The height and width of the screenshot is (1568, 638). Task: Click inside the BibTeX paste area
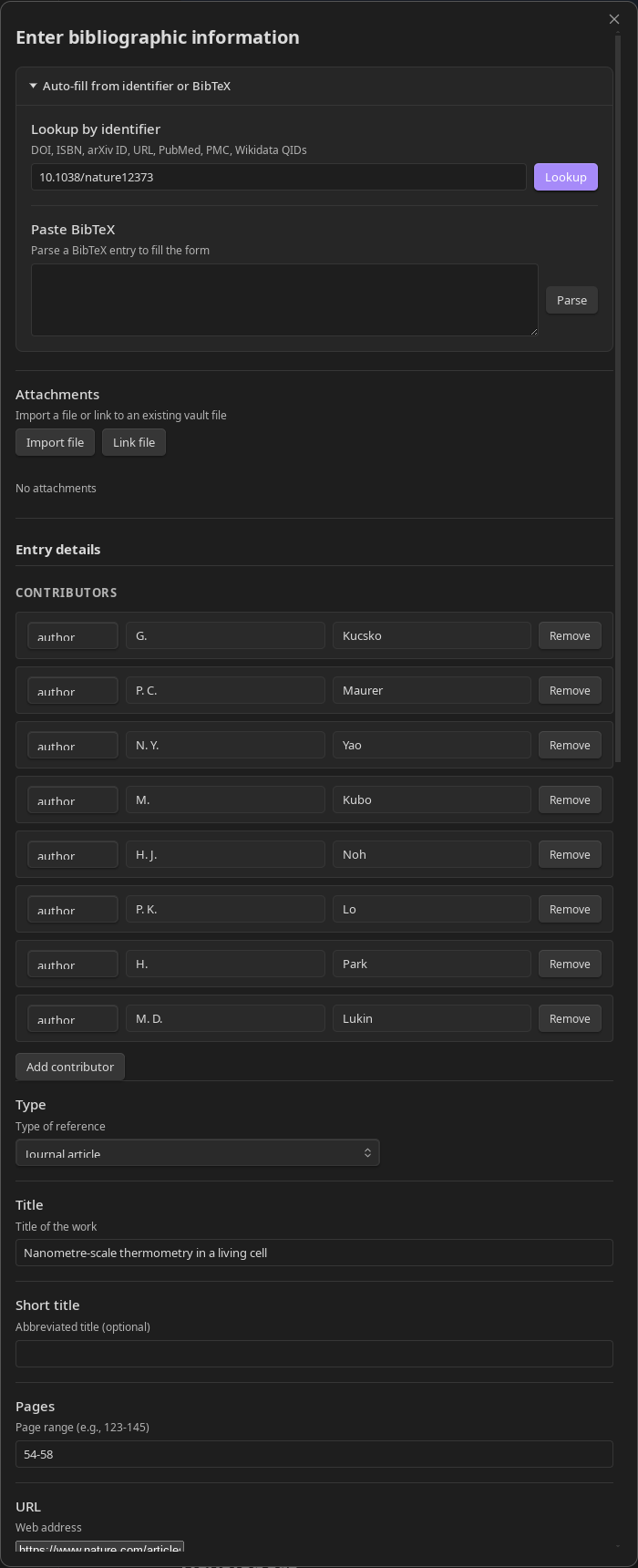[x=283, y=299]
